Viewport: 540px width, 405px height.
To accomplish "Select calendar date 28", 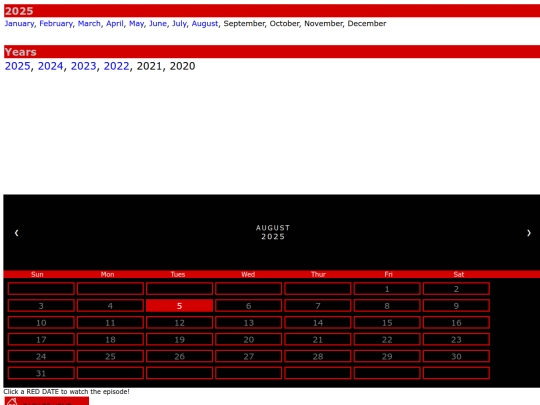I will tap(318, 356).
